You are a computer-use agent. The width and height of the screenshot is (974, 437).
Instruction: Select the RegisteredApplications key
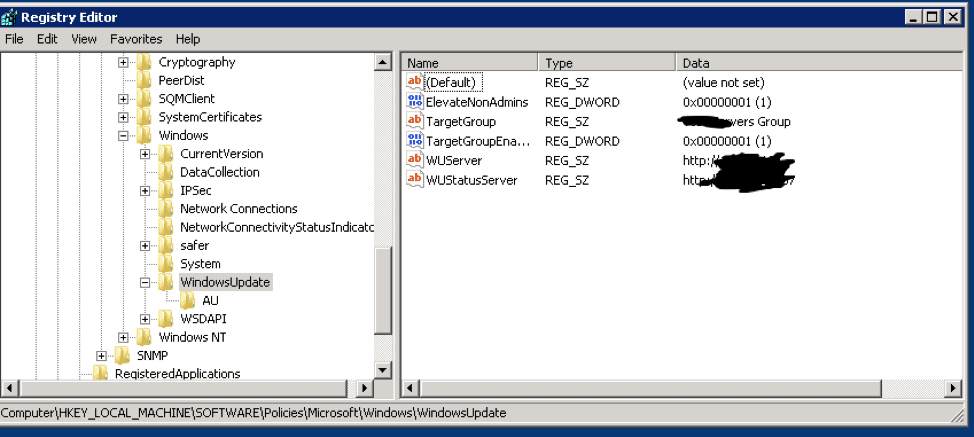(x=177, y=374)
